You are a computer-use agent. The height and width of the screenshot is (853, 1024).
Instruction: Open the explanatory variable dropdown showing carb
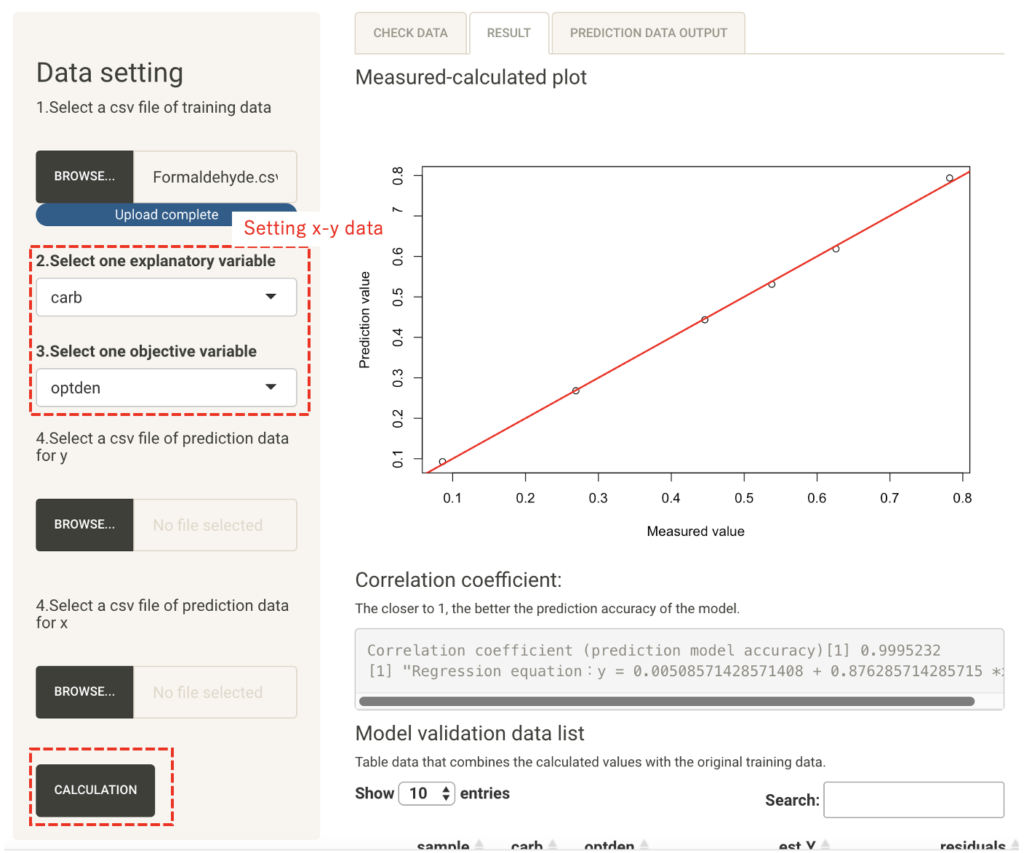point(166,297)
